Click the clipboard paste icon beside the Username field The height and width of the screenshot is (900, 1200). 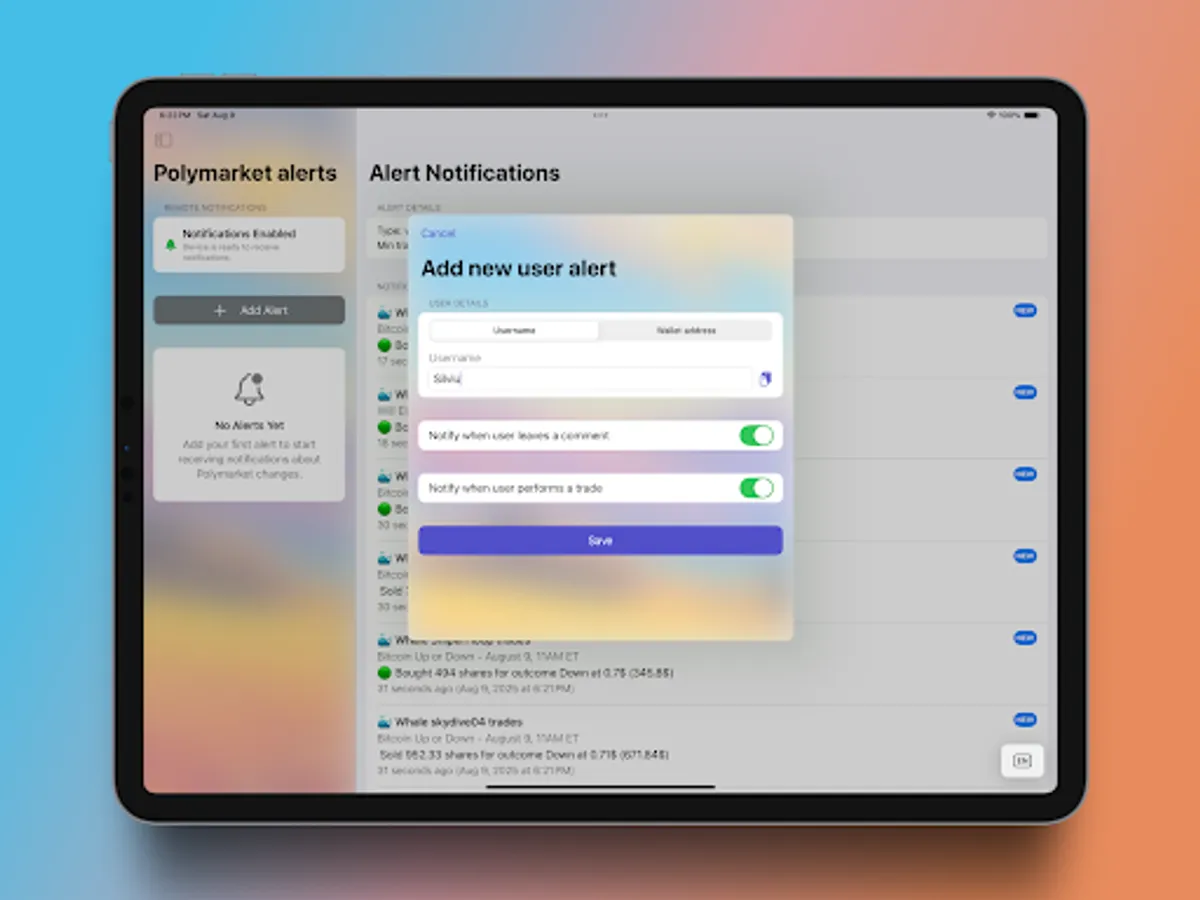(765, 379)
